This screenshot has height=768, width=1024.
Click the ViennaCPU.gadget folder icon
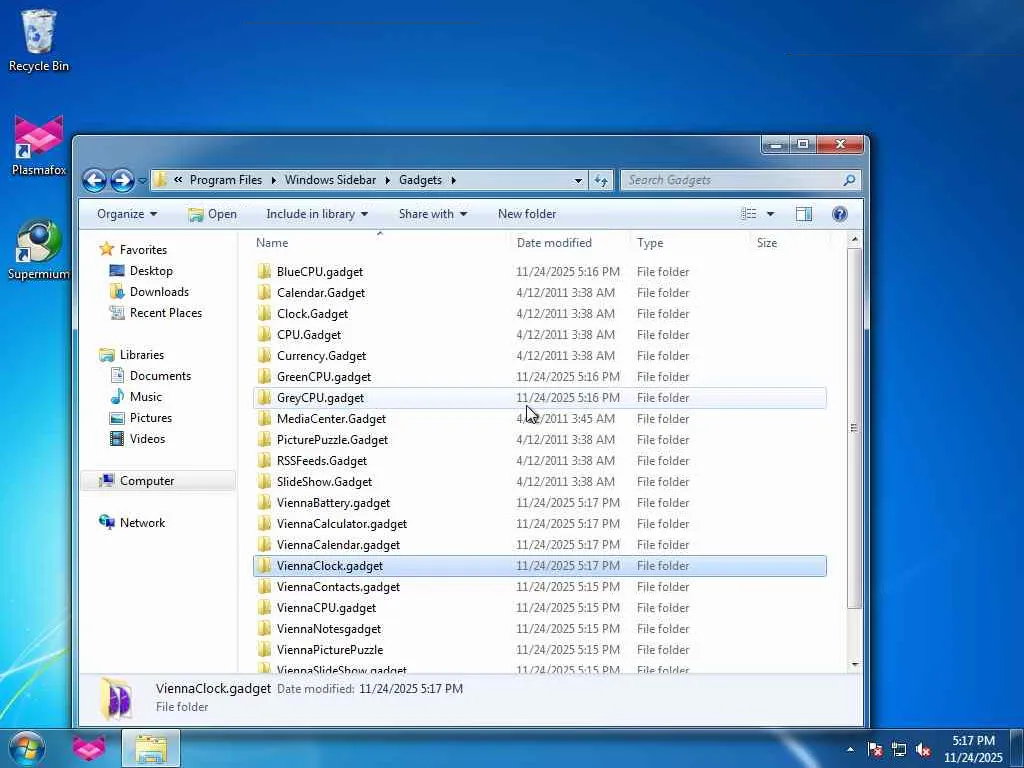pyautogui.click(x=264, y=607)
